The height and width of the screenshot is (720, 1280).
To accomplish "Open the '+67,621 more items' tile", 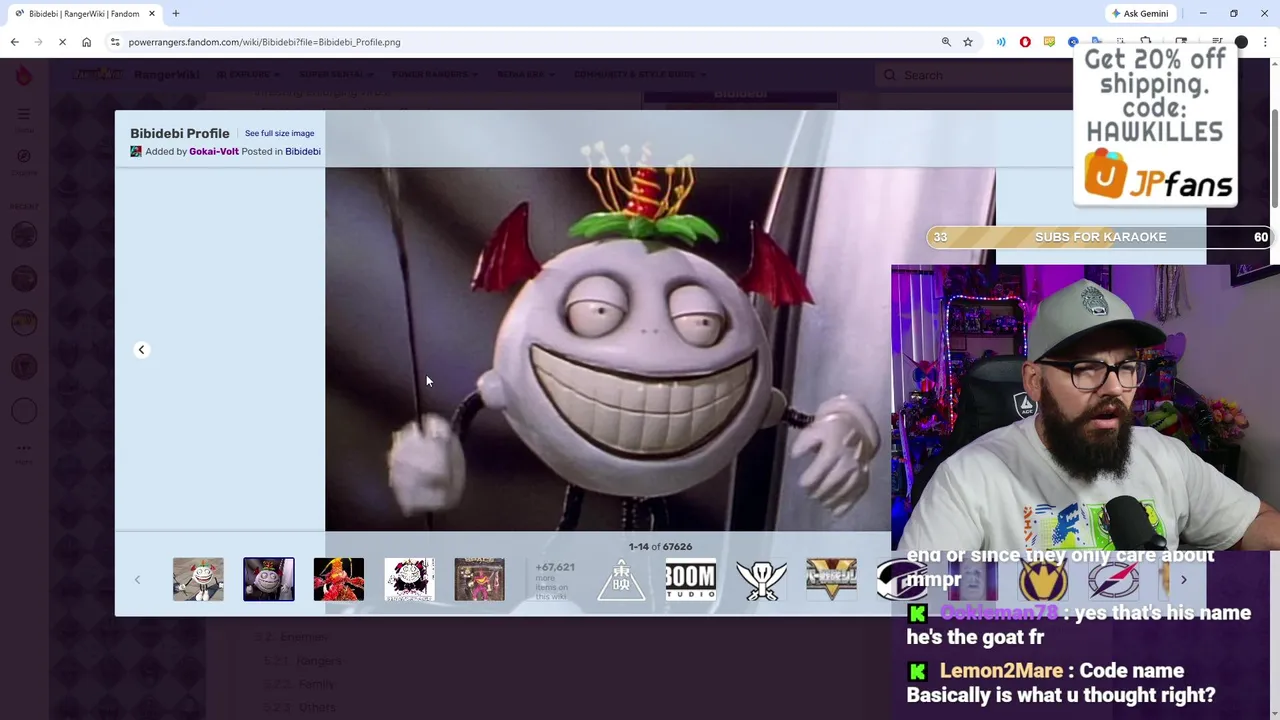I will (553, 580).
